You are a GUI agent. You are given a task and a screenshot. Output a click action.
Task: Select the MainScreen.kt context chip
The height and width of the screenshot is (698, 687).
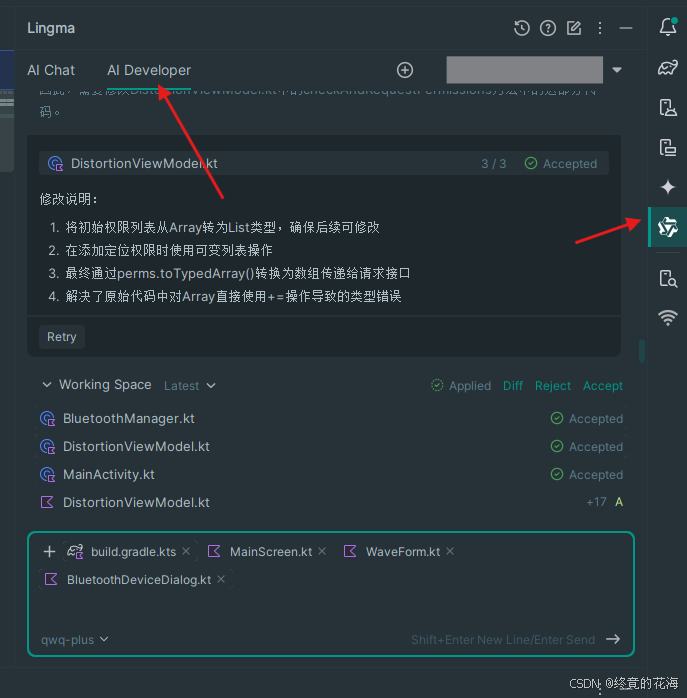[x=267, y=552]
